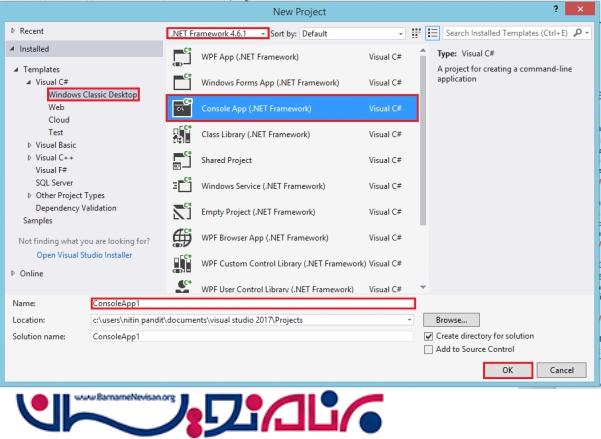Image resolution: width=601 pixels, height=439 pixels.
Task: Click the Console App template icon
Action: pyautogui.click(x=182, y=108)
